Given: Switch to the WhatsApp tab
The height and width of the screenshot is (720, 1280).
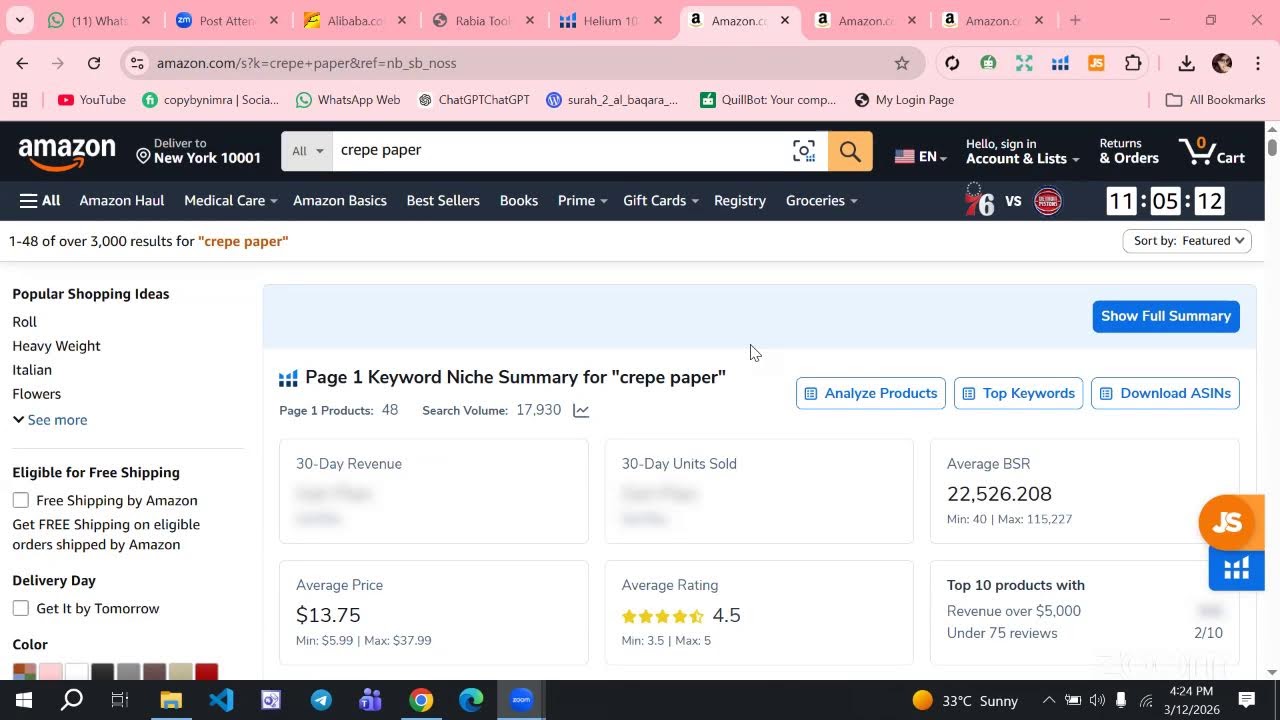Looking at the screenshot, I should pyautogui.click(x=98, y=21).
